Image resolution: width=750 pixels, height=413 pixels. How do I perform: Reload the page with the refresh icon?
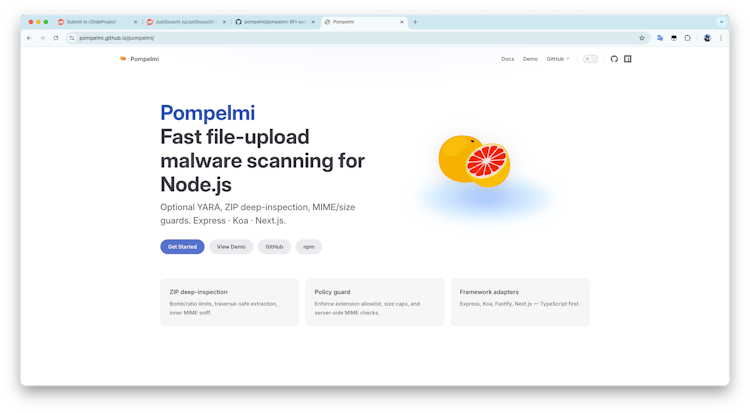[55, 38]
